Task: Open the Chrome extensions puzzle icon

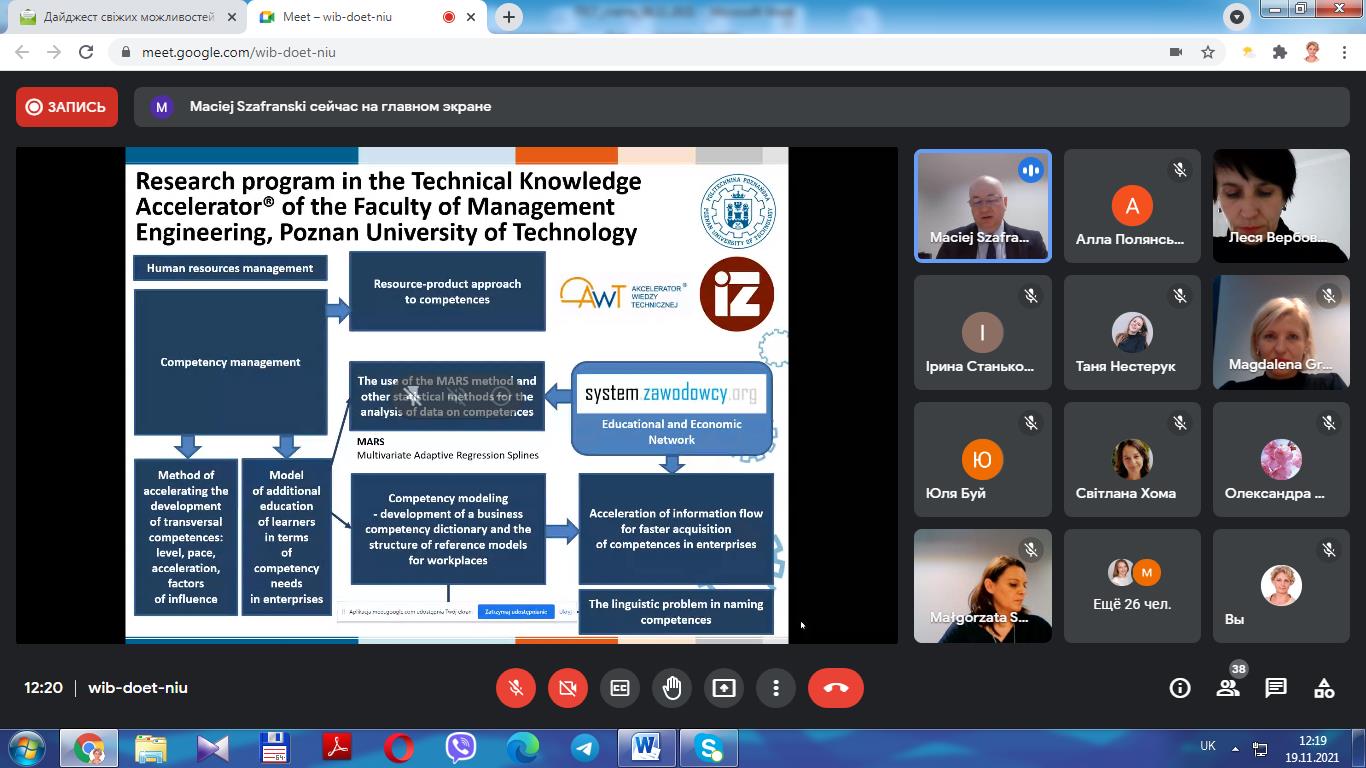Action: [x=1279, y=52]
